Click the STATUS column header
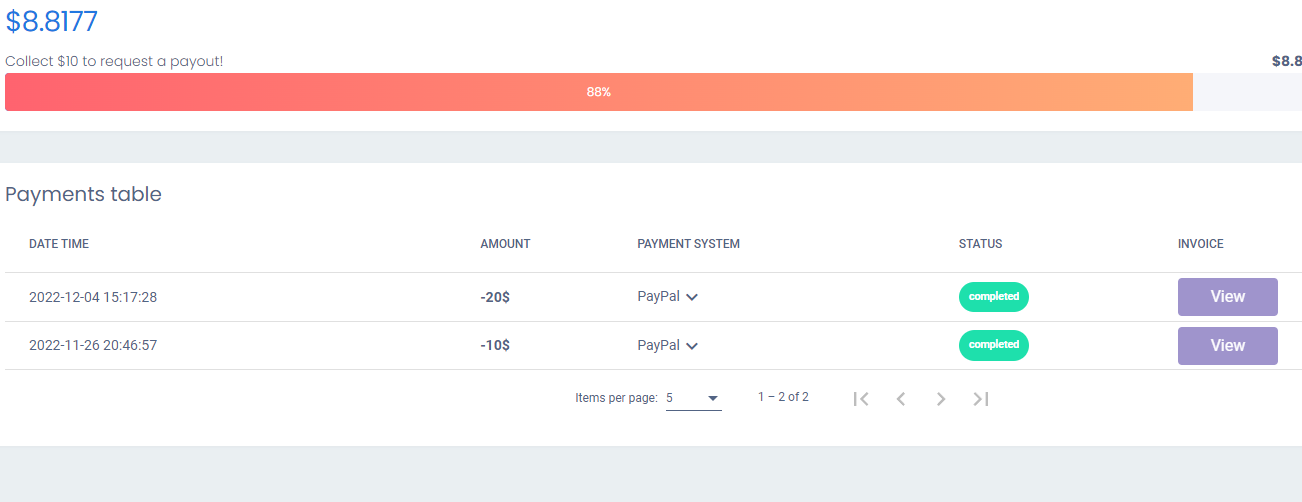 (980, 244)
